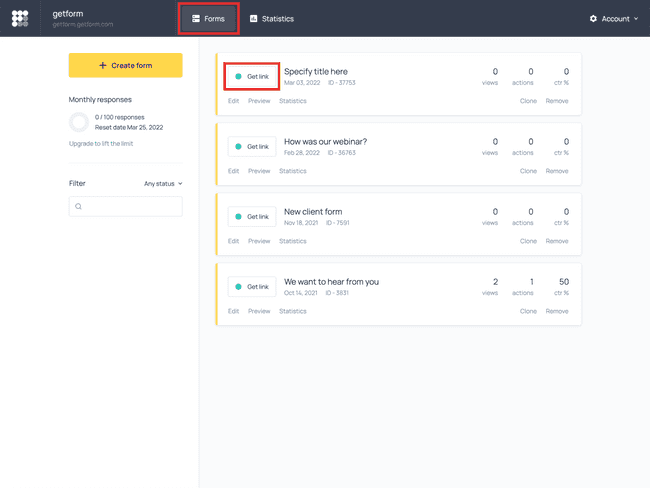Preview the How was our webinar form
Image resolution: width=650 pixels, height=488 pixels.
point(259,171)
